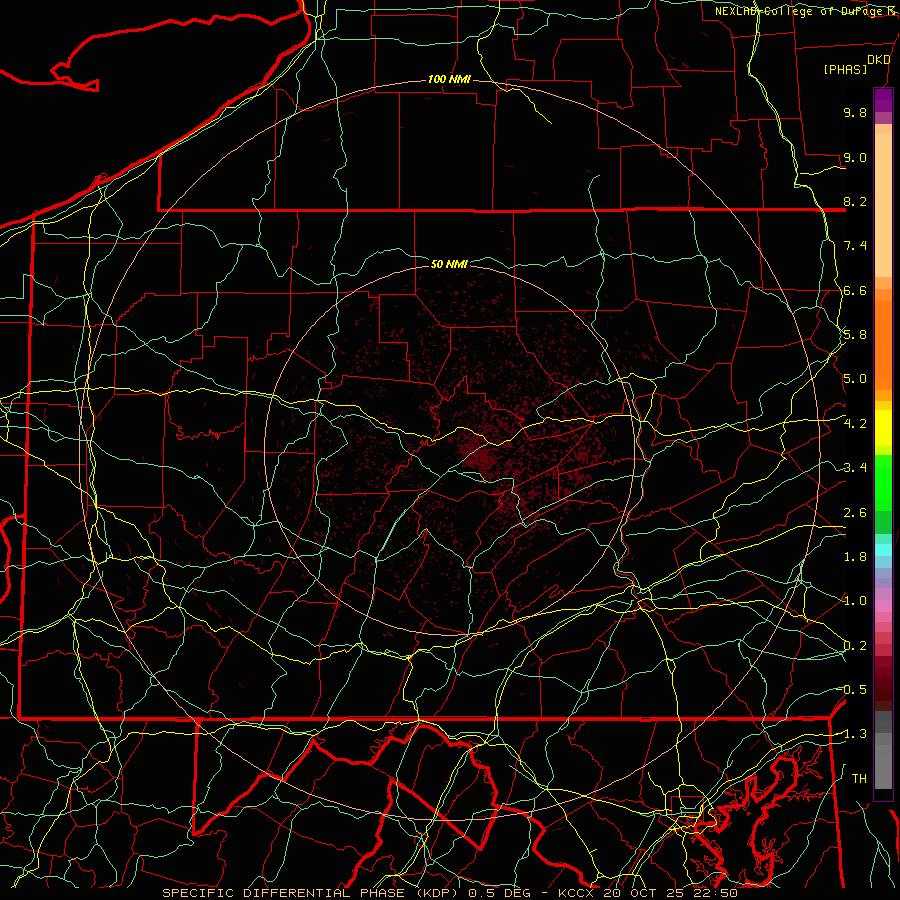Pick the cyan segment of the color scale
The image size is (900, 900).
[x=883, y=550]
